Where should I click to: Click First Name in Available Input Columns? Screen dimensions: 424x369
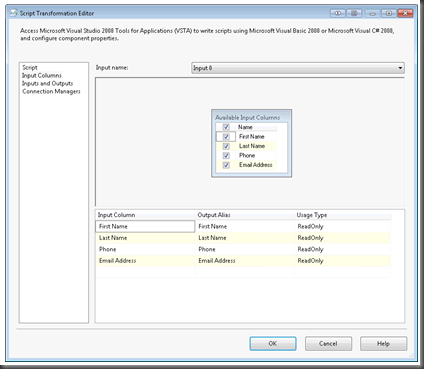(x=252, y=137)
